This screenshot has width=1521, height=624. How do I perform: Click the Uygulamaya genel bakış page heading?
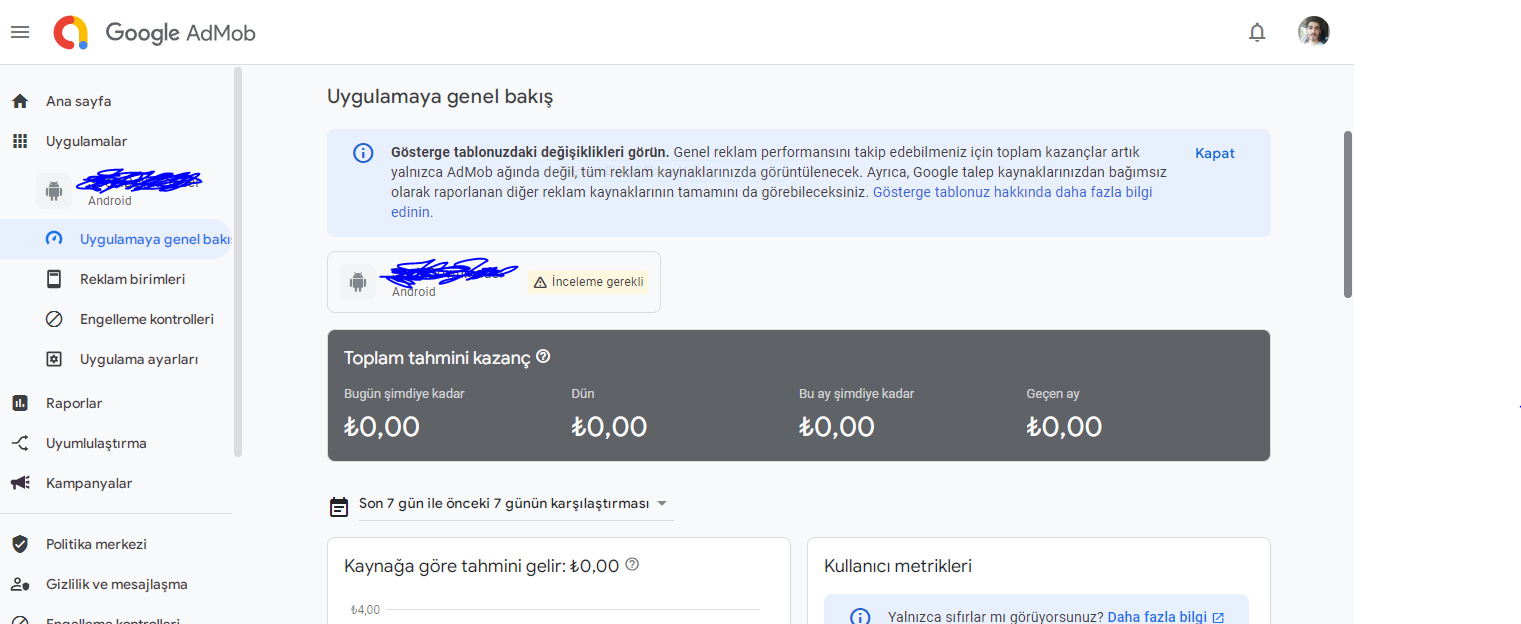(x=440, y=97)
